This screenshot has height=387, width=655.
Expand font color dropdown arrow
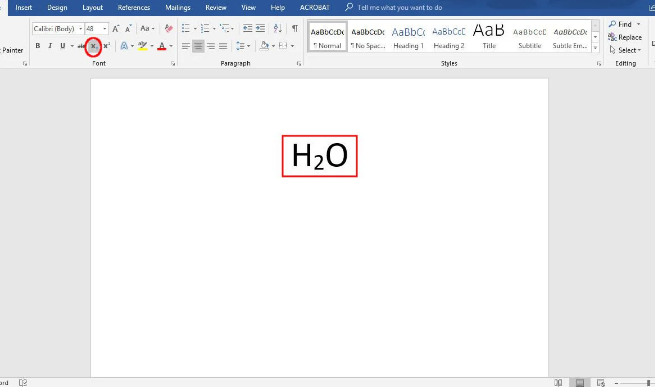point(171,46)
